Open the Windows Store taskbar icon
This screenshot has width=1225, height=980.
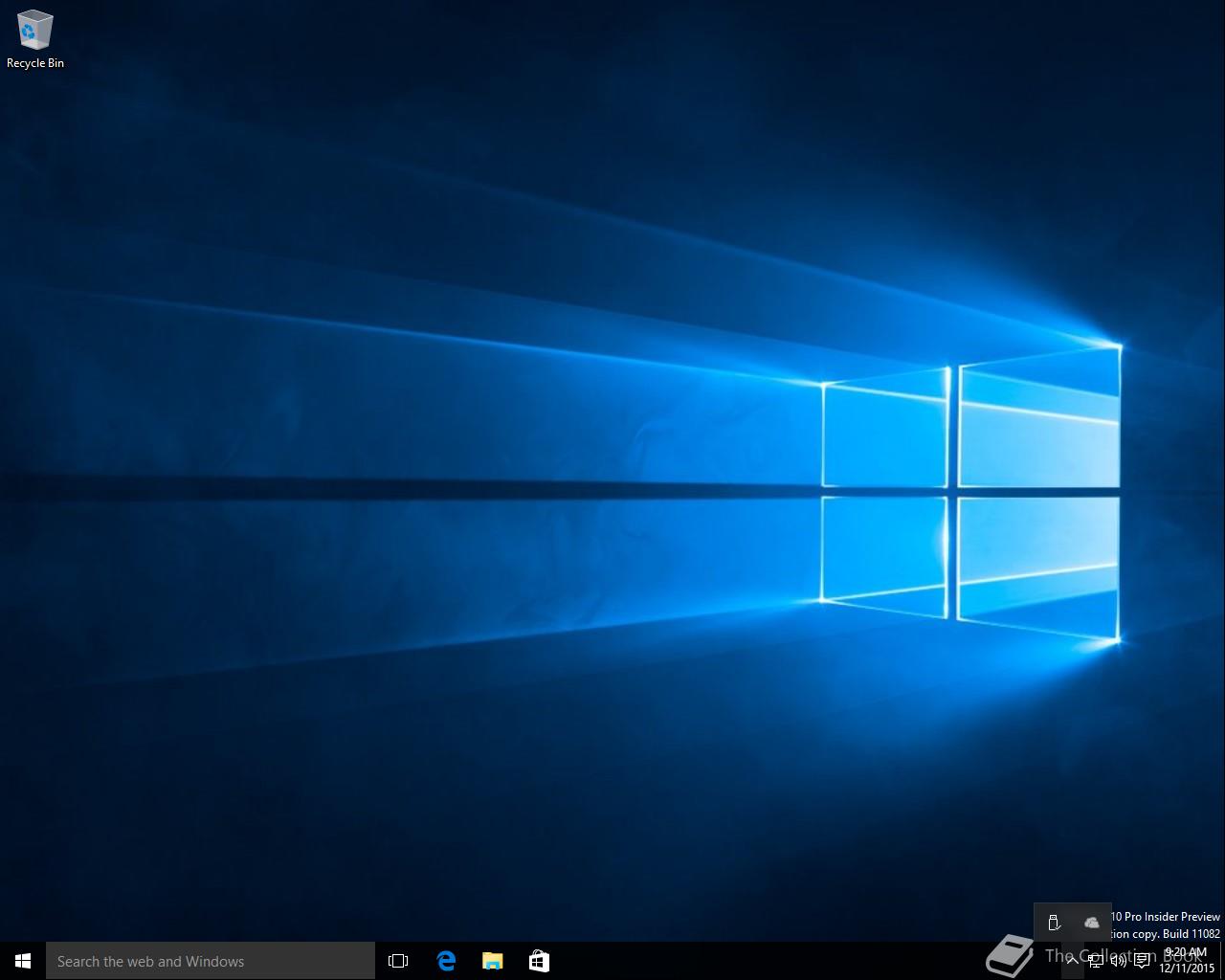point(539,961)
